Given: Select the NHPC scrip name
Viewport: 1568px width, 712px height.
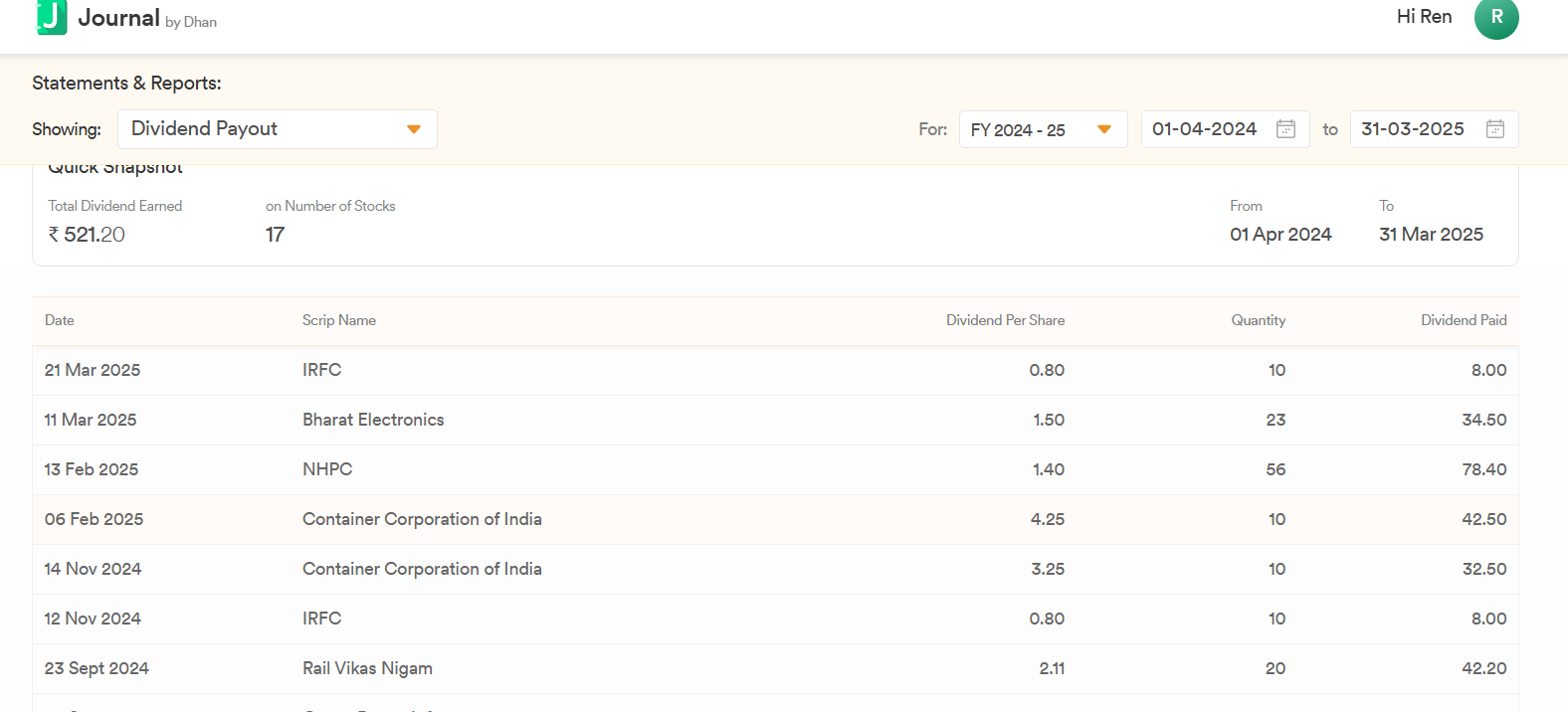Looking at the screenshot, I should pyautogui.click(x=327, y=469).
